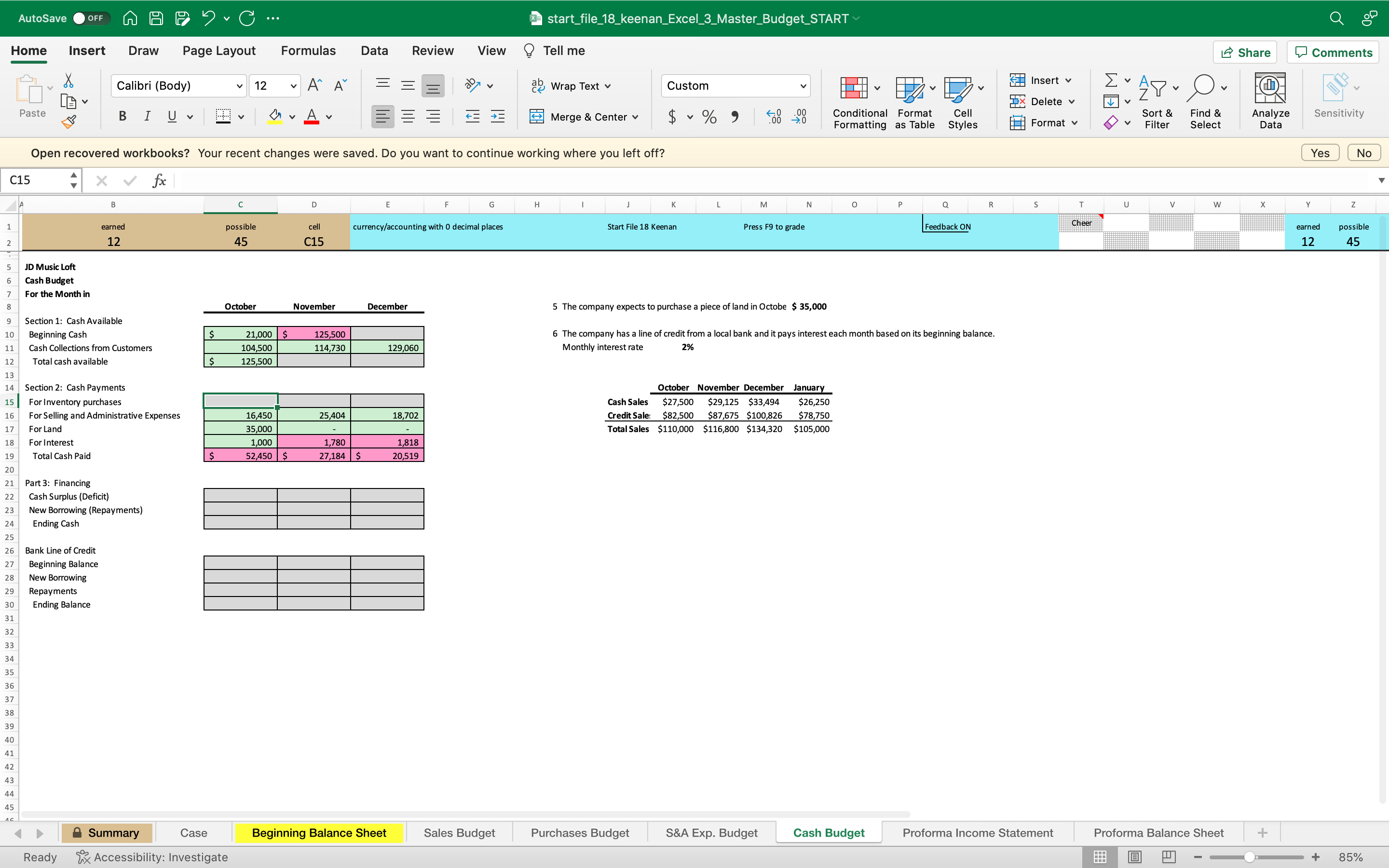Open the Formulas ribbon tab
The width and height of the screenshot is (1389, 868).
tap(308, 51)
